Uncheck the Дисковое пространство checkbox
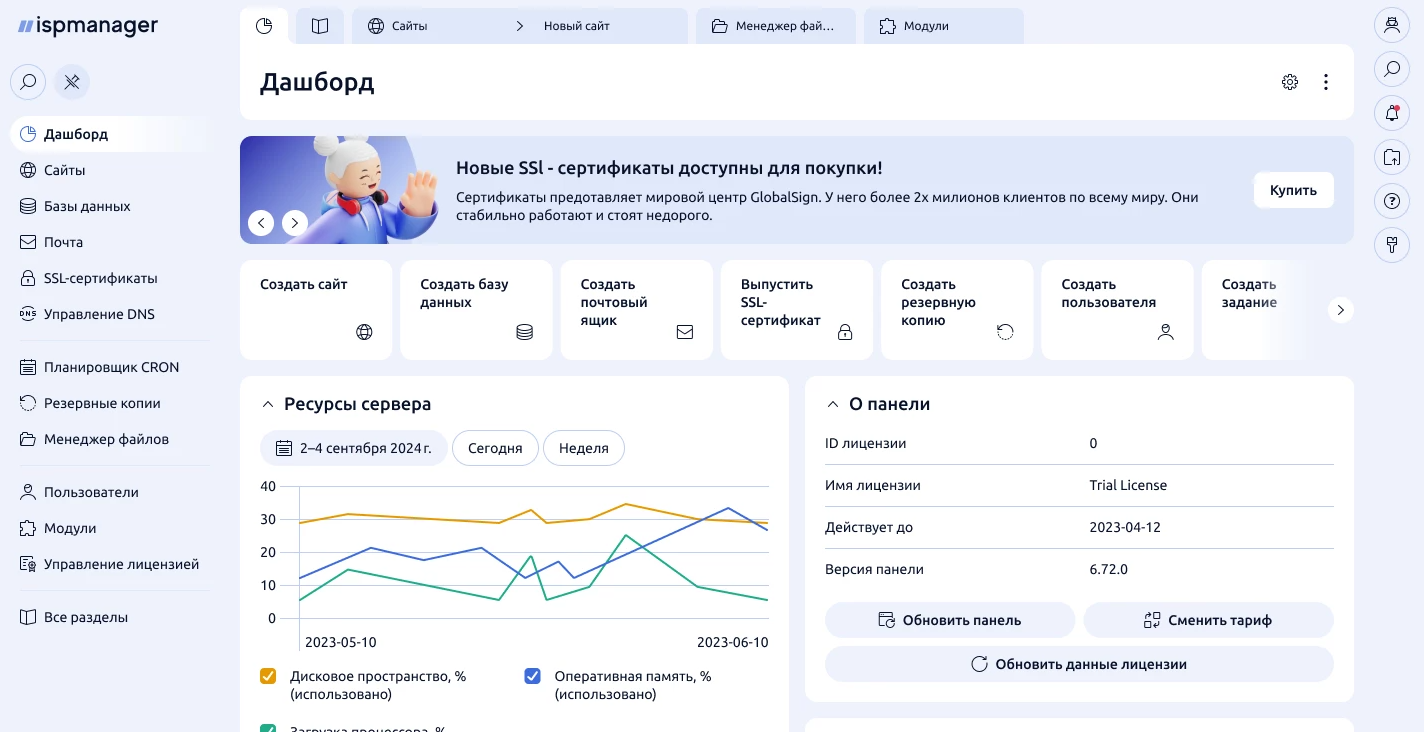The width and height of the screenshot is (1424, 732). pos(268,676)
